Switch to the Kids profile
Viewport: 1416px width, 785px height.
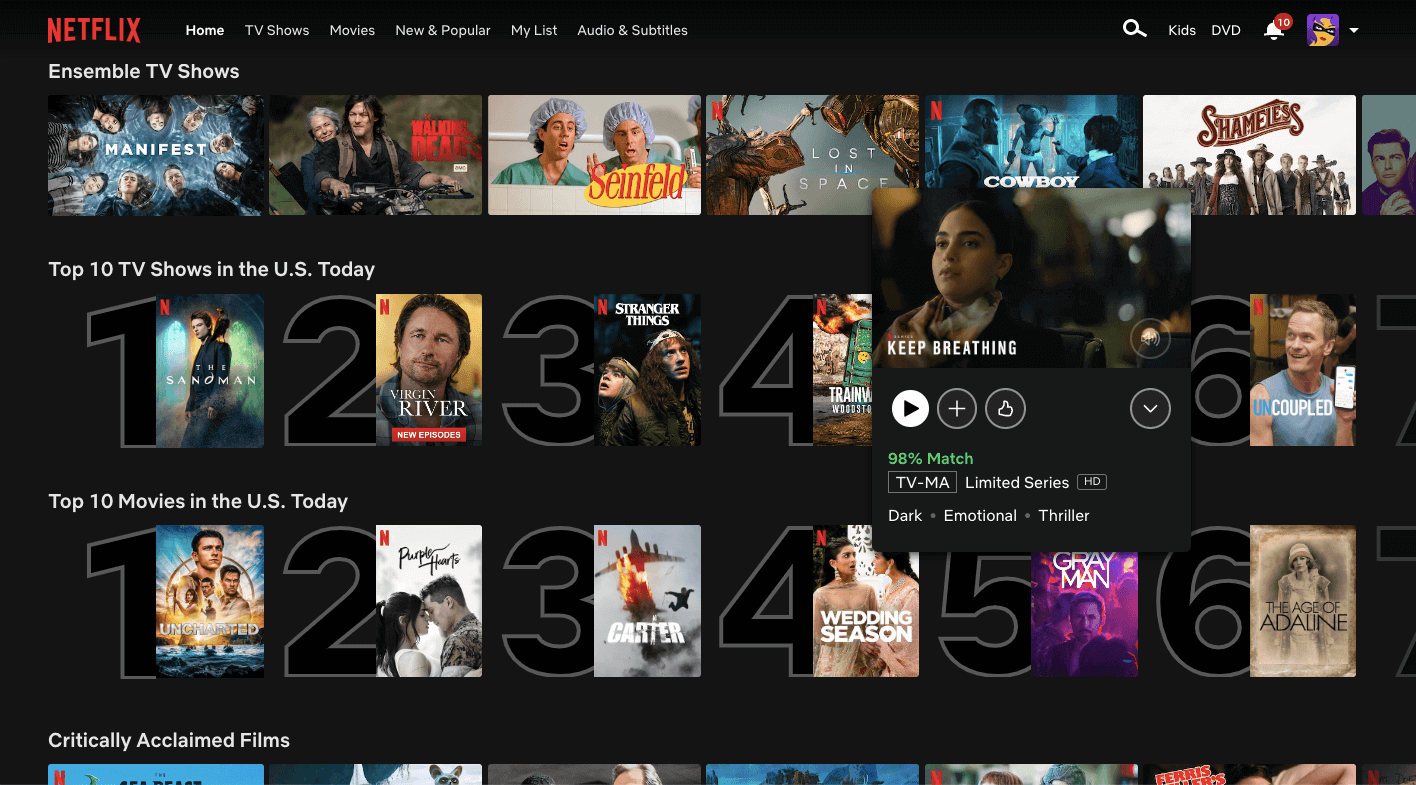tap(1181, 30)
